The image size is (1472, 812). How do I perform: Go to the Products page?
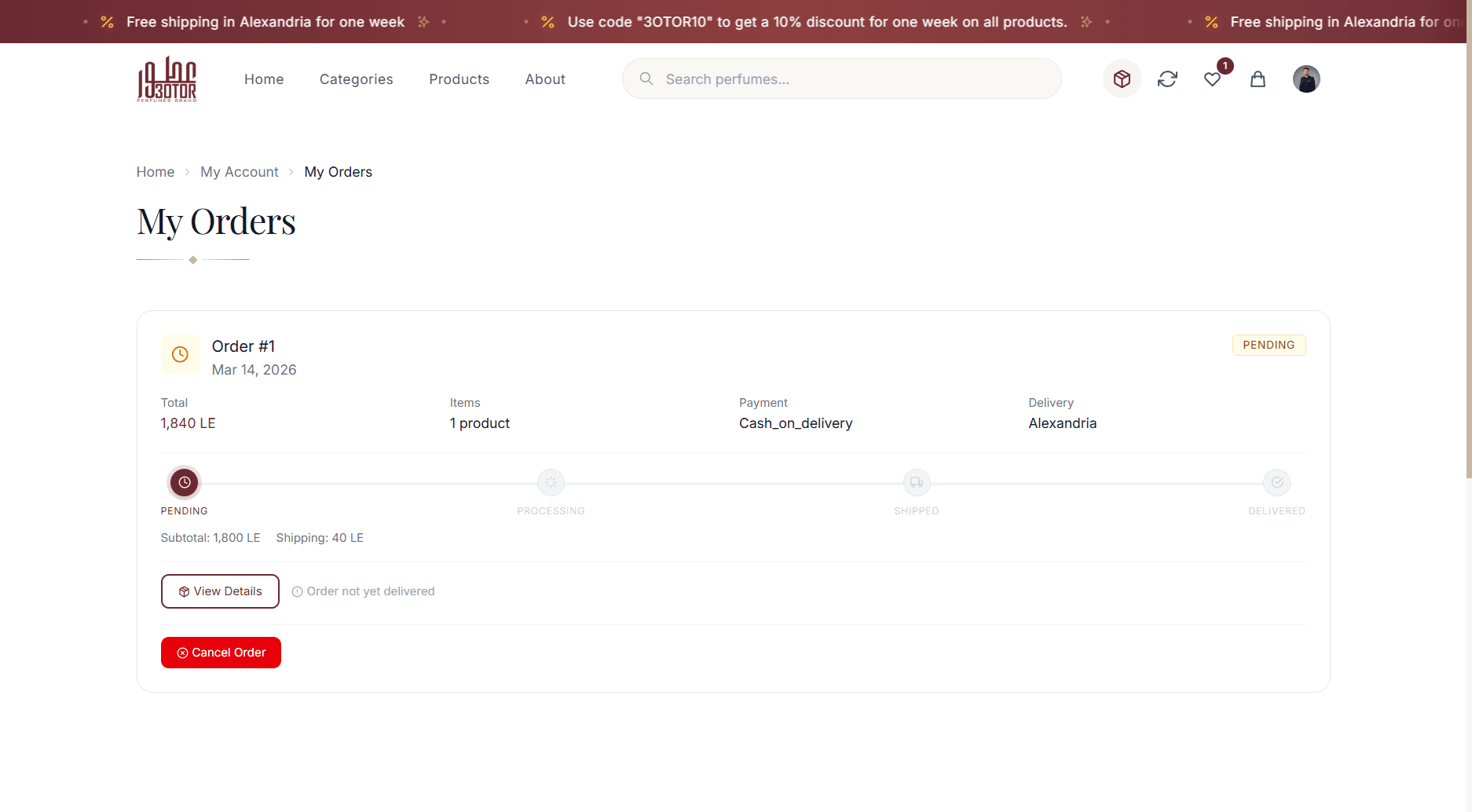[459, 79]
